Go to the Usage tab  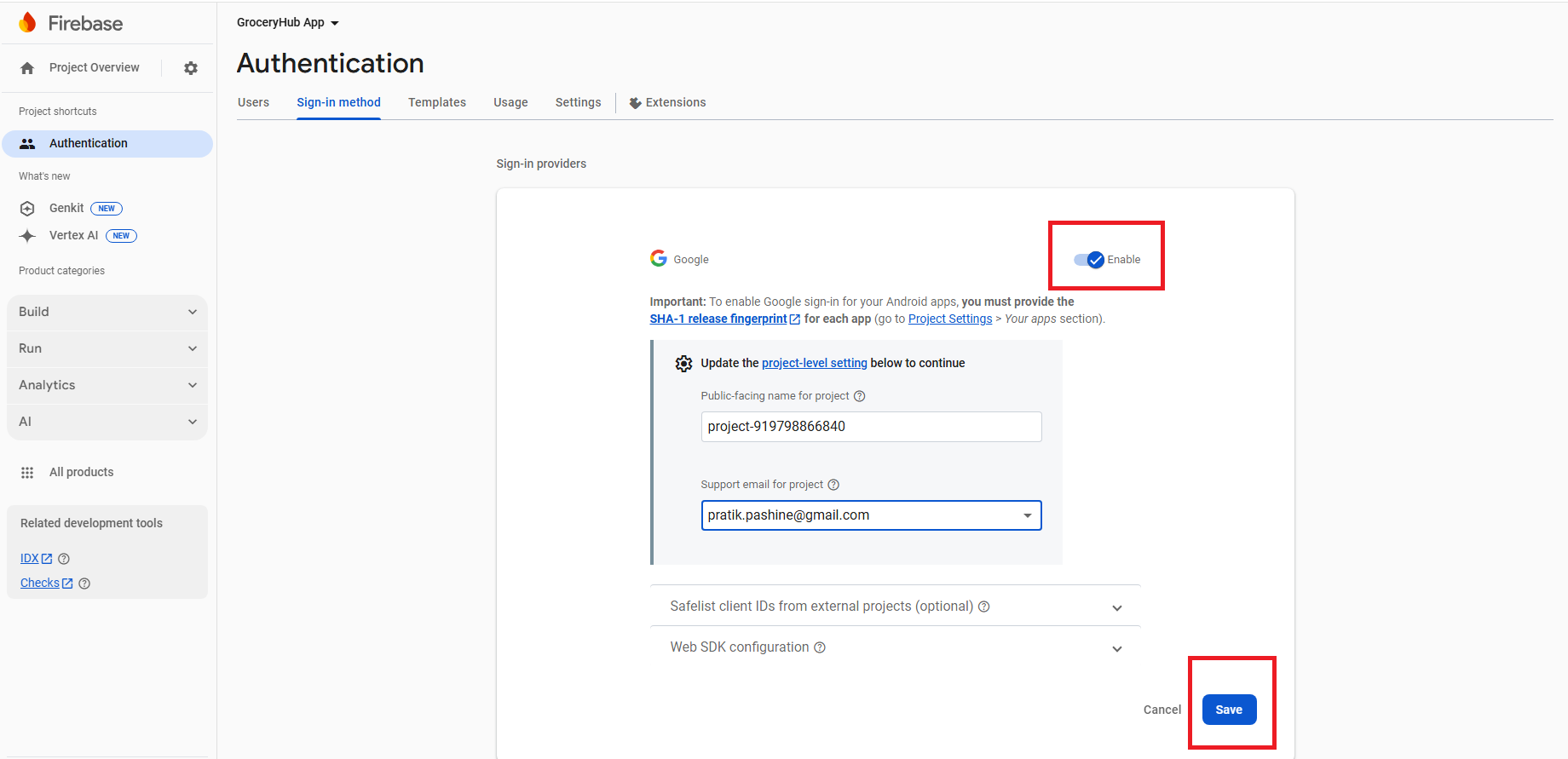click(x=510, y=103)
